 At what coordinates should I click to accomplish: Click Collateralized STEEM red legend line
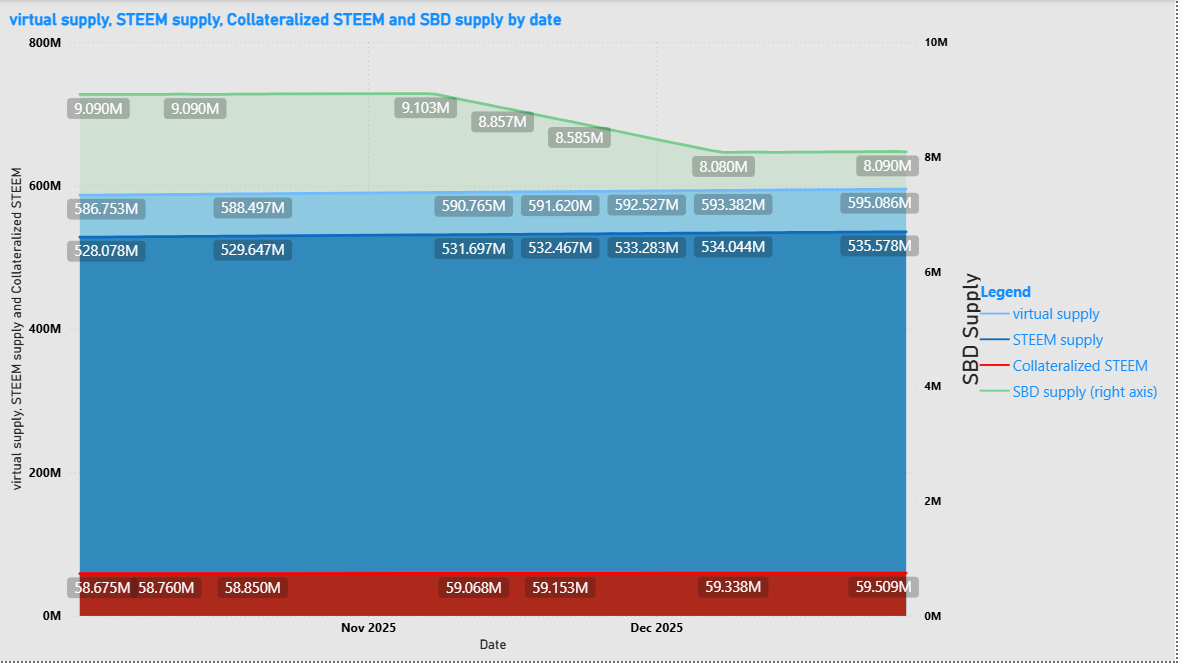pos(995,366)
